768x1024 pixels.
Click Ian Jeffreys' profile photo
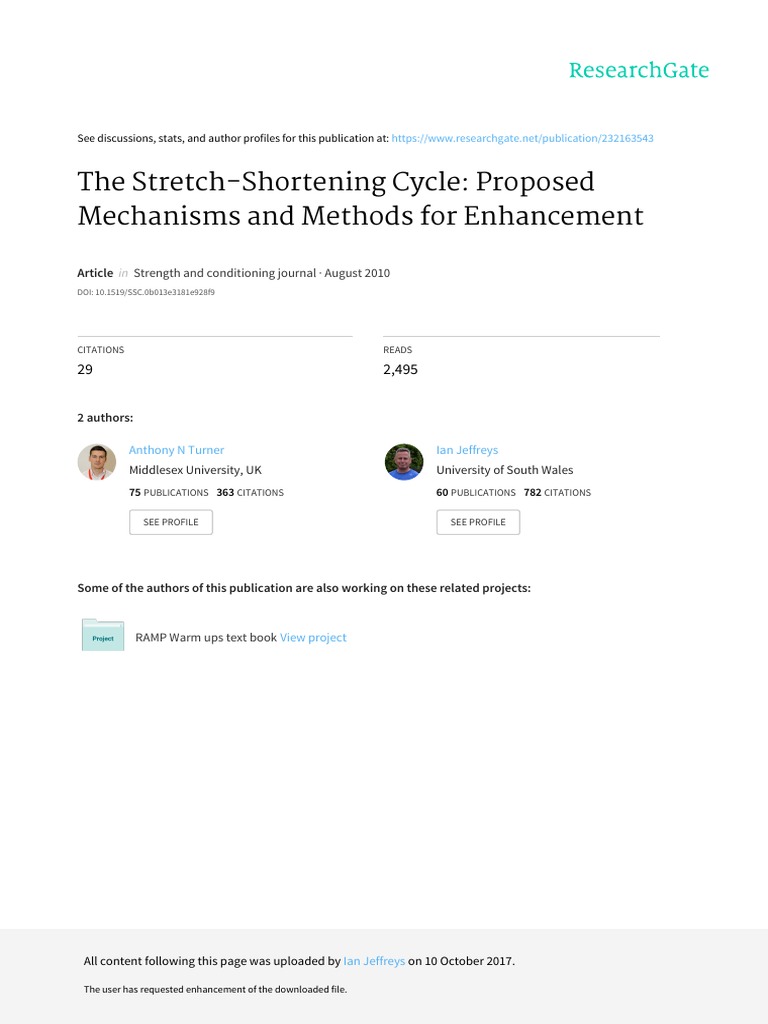click(x=404, y=462)
